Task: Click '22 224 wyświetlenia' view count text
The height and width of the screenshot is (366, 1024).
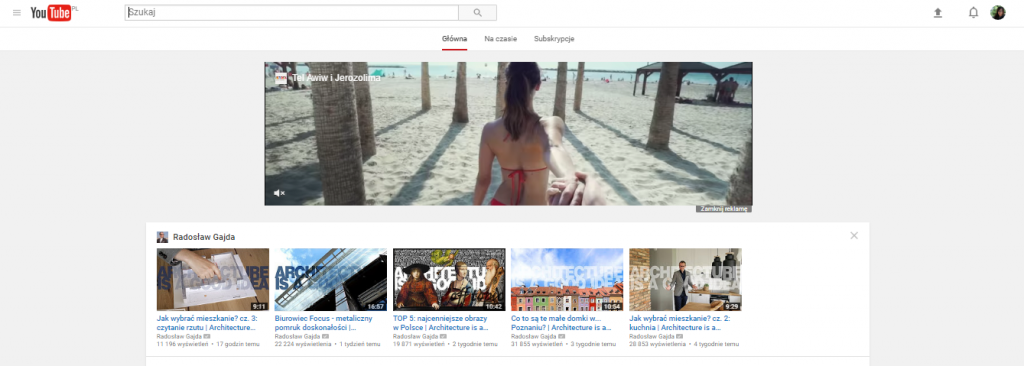Action: tap(303, 344)
